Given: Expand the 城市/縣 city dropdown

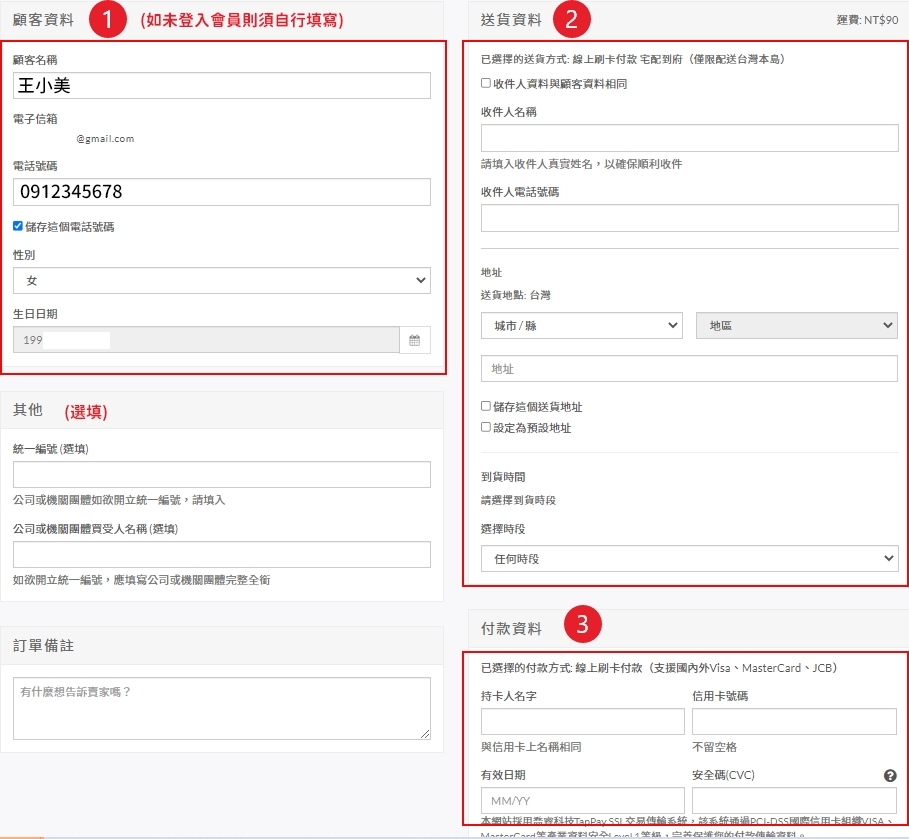Looking at the screenshot, I should pyautogui.click(x=580, y=325).
